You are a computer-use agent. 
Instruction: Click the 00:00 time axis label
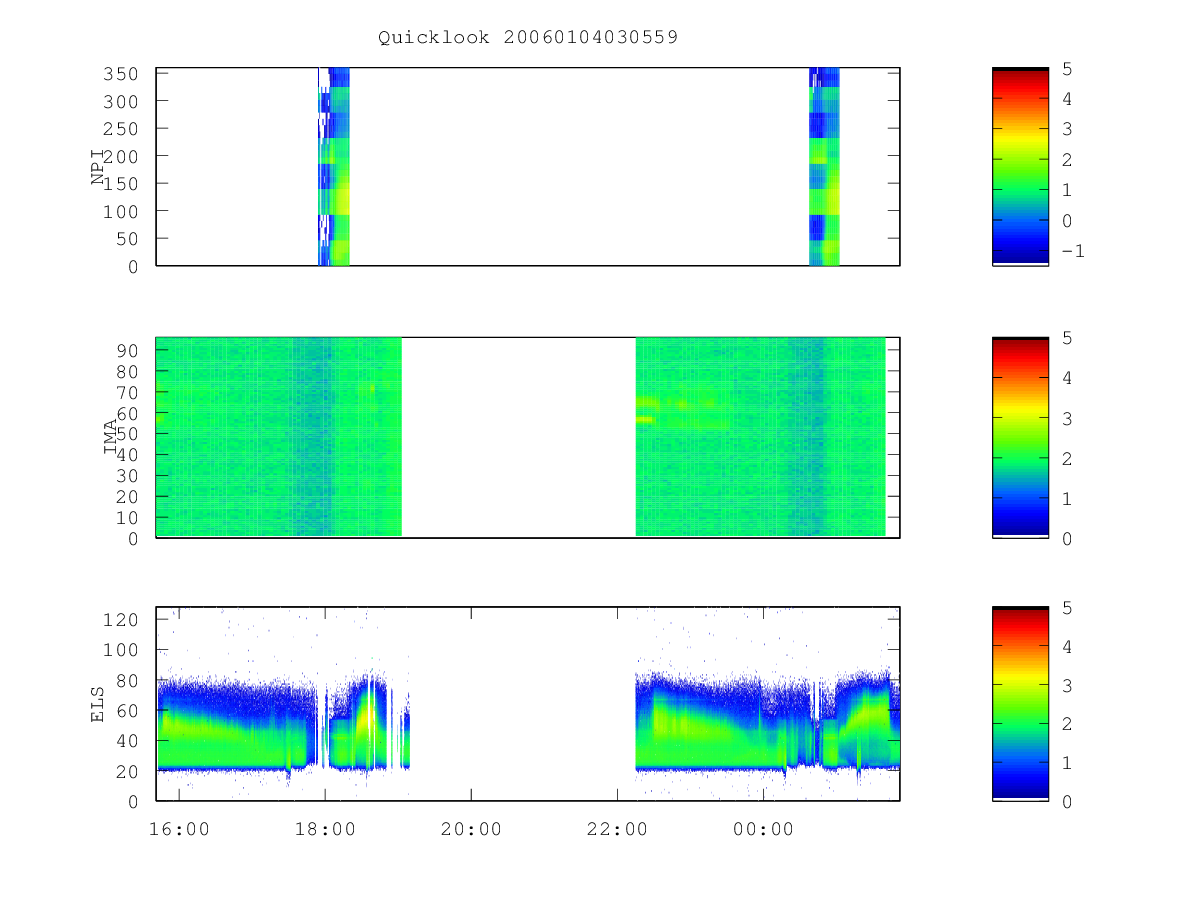point(763,828)
